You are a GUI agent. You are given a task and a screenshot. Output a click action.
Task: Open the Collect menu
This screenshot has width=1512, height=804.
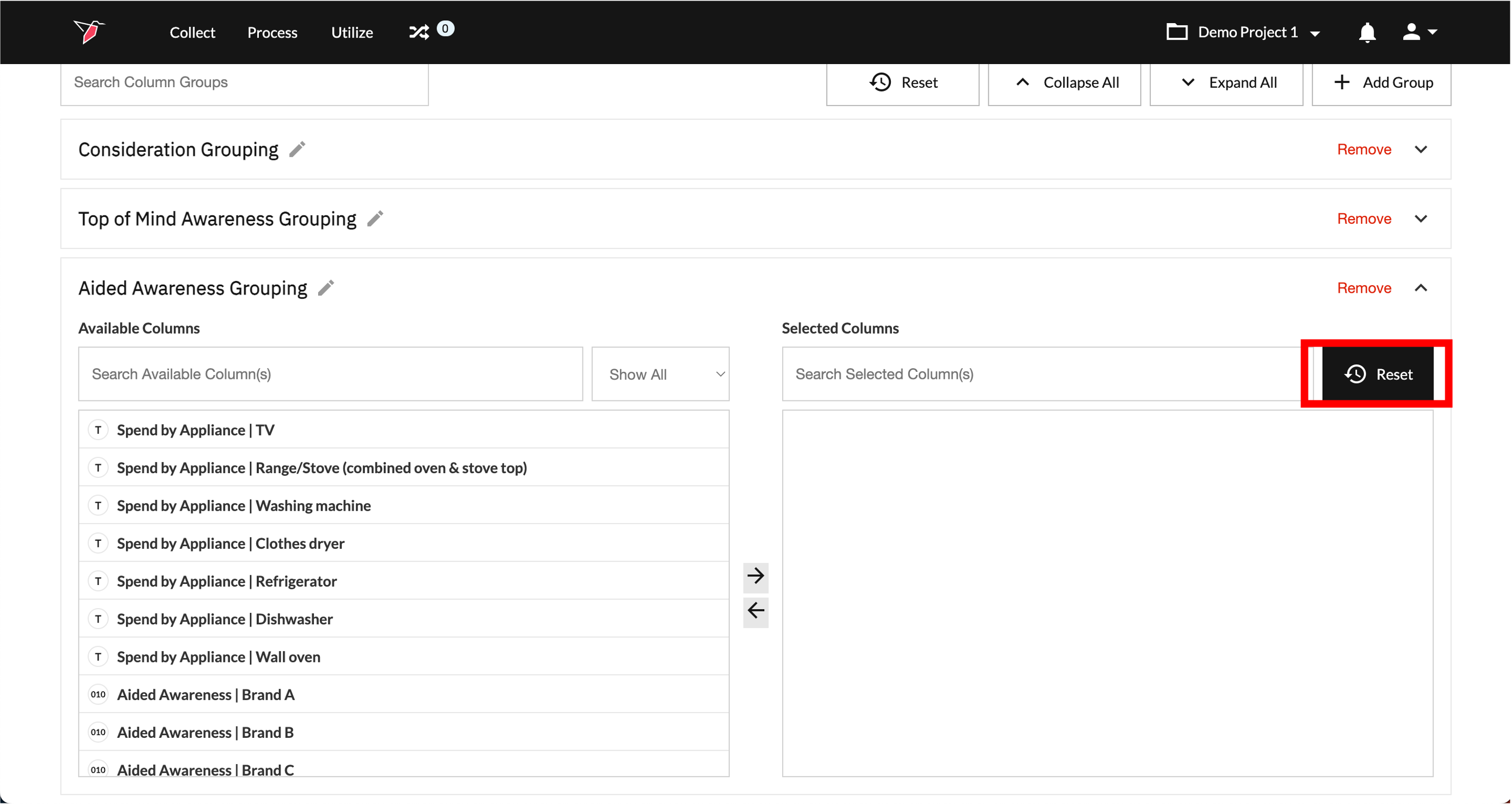pyautogui.click(x=192, y=32)
